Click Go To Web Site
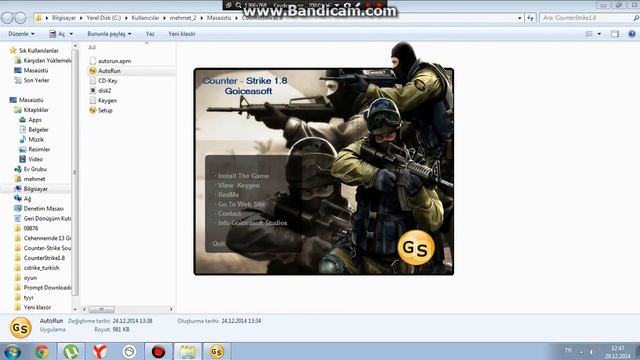The width and height of the screenshot is (640, 360). [241, 204]
